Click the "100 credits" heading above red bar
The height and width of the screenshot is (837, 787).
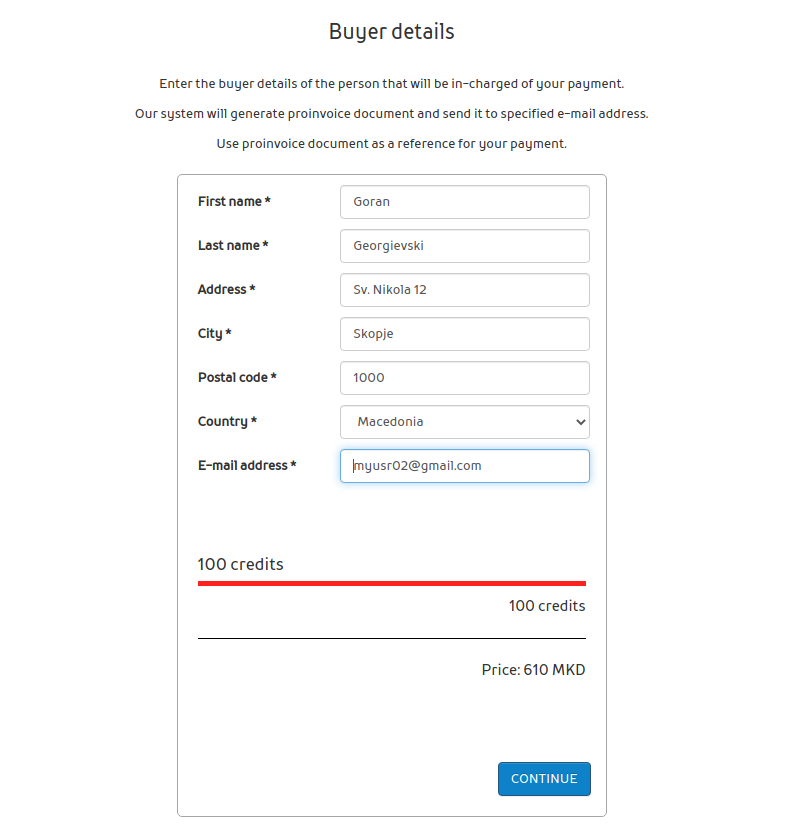pyautogui.click(x=241, y=565)
